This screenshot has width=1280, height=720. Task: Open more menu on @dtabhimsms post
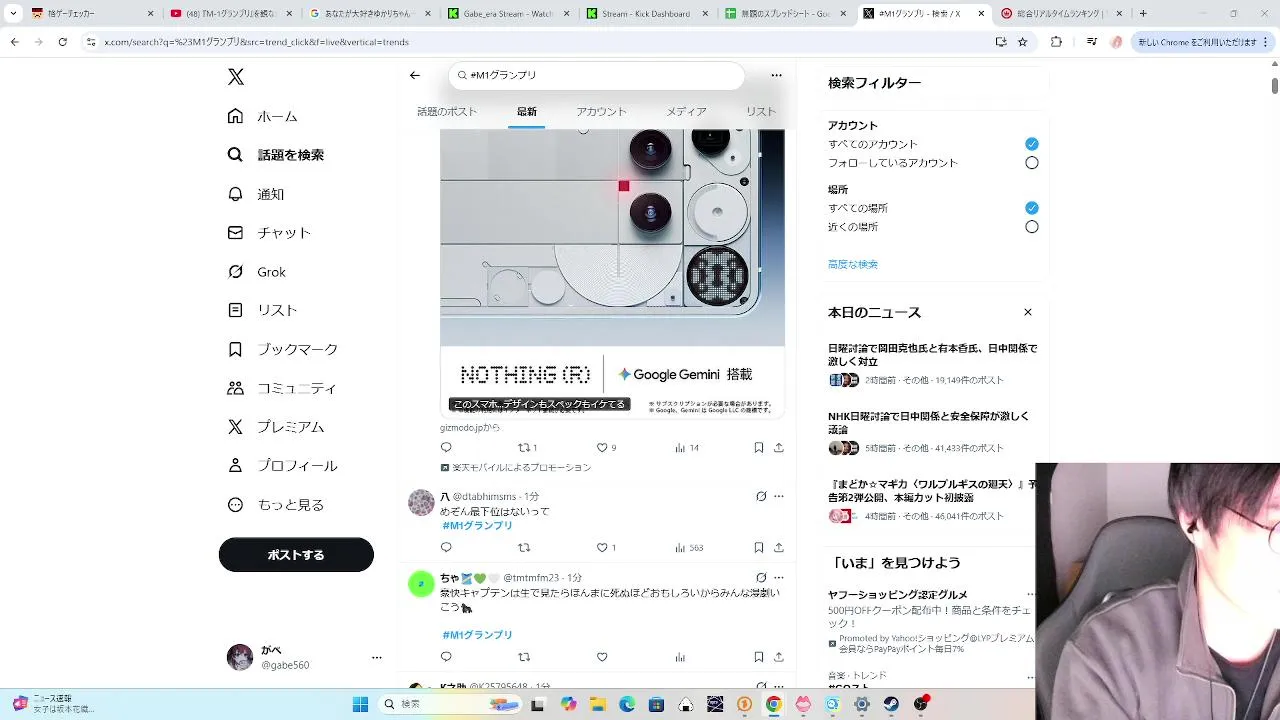pos(779,496)
